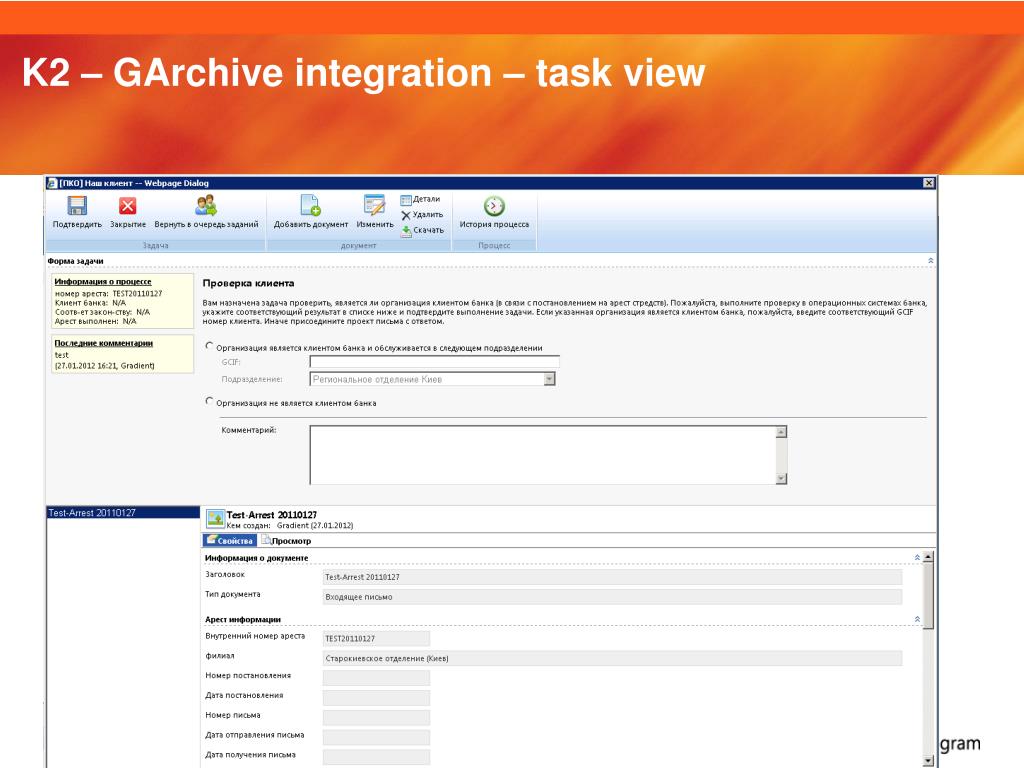
Task: Click the Филиал field
Action: 612,658
